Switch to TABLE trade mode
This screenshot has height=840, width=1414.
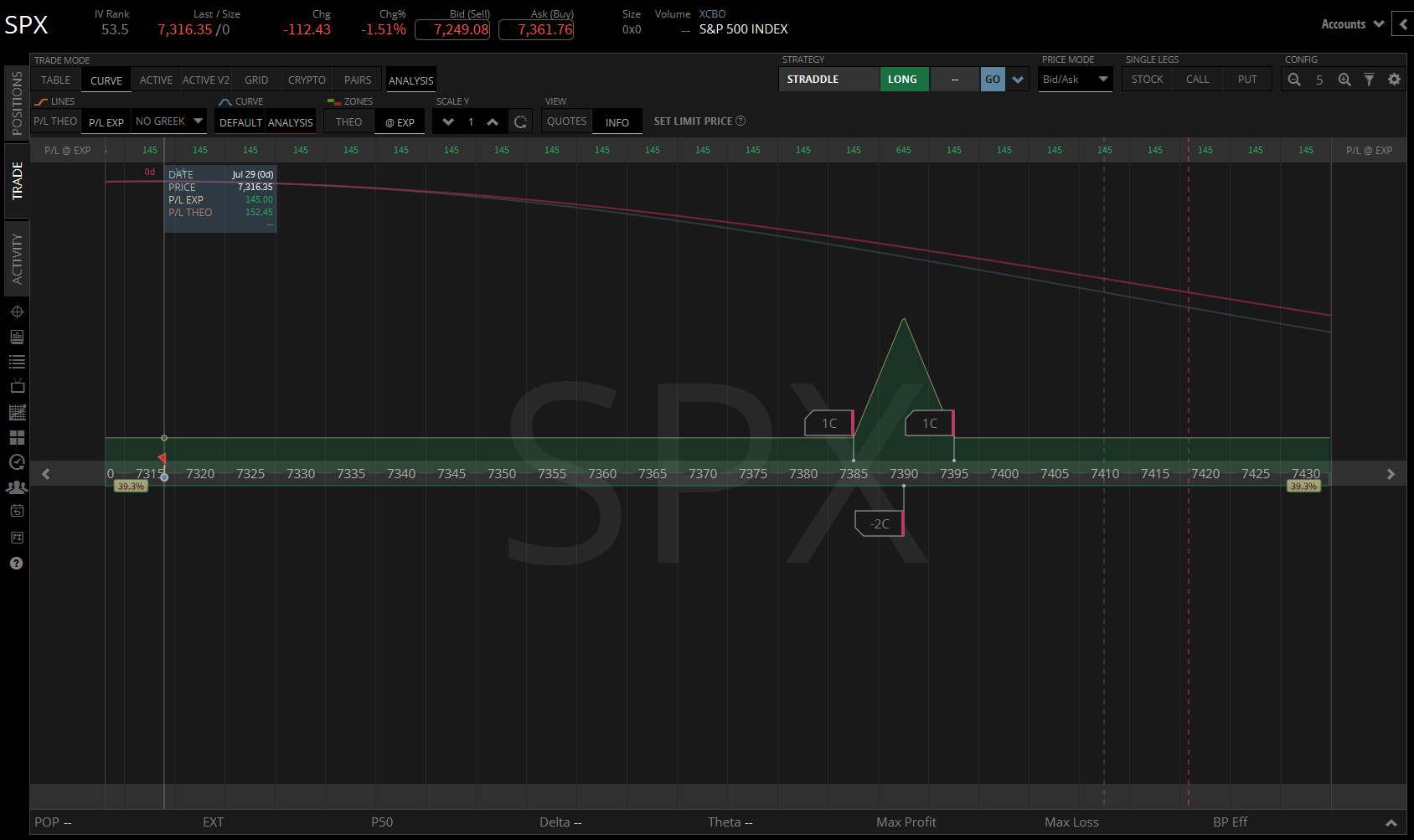pos(56,80)
